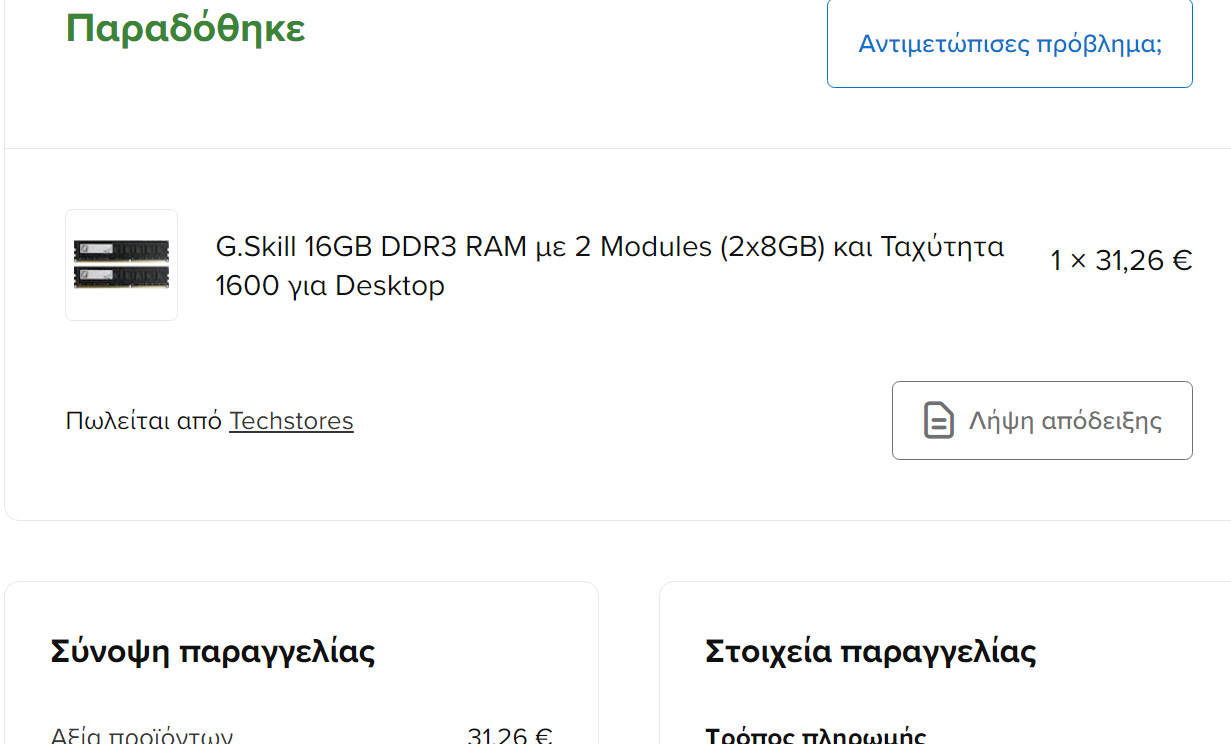Click '1600 για Desktop' in the product title

tap(330, 286)
